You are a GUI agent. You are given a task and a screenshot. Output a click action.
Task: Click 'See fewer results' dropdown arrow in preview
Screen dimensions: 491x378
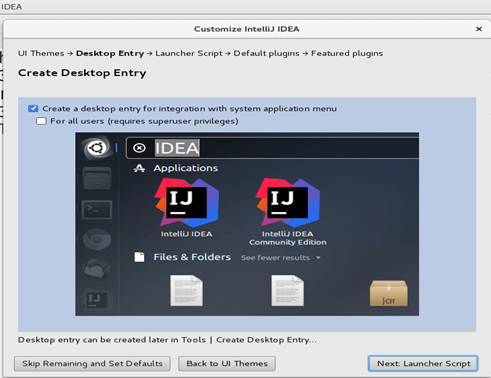point(318,258)
